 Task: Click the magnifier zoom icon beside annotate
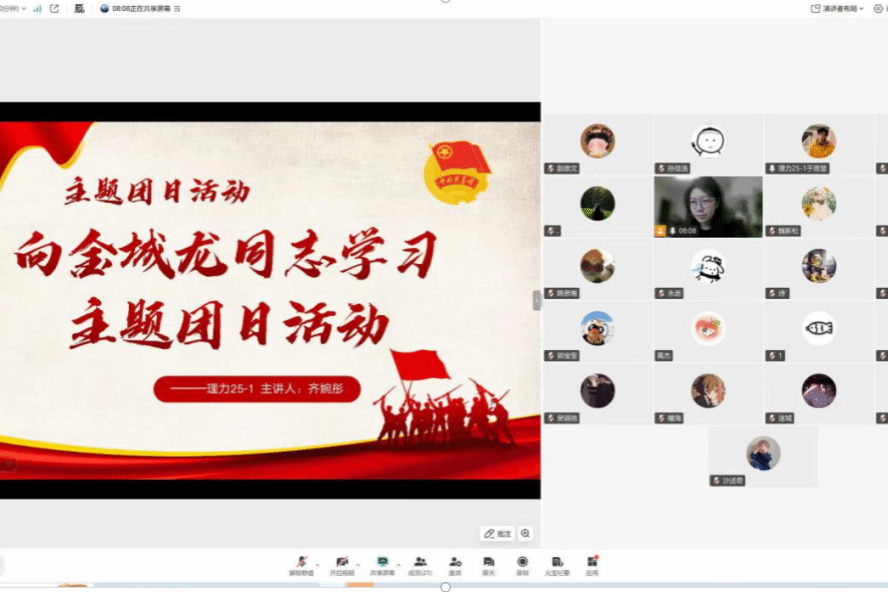(x=526, y=534)
